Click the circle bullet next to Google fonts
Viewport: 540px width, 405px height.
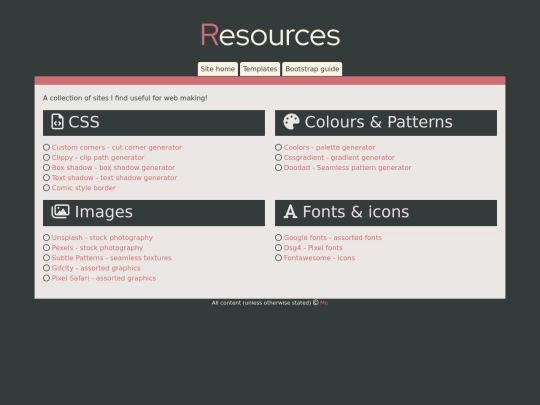tap(279, 238)
